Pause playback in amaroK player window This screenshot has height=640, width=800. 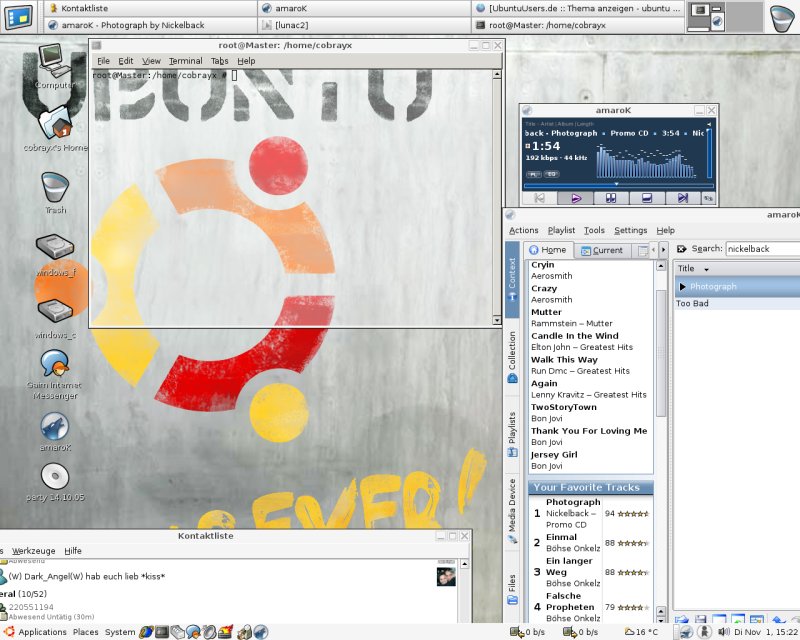click(x=611, y=198)
